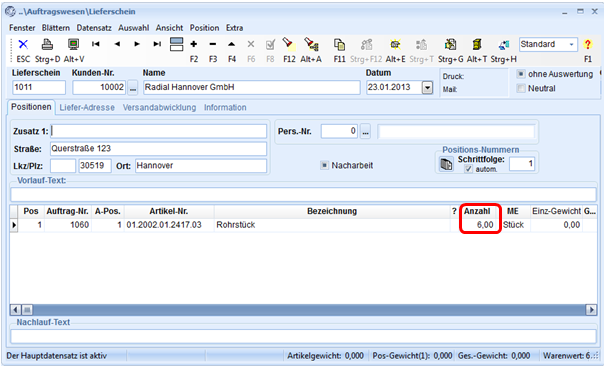Image resolution: width=604 pixels, height=366 pixels.
Task: Open the Datensatz menu
Action: click(94, 28)
